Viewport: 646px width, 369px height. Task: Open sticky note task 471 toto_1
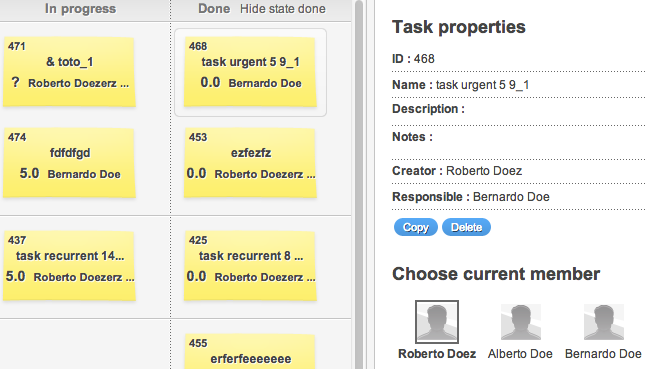pyautogui.click(x=69, y=72)
